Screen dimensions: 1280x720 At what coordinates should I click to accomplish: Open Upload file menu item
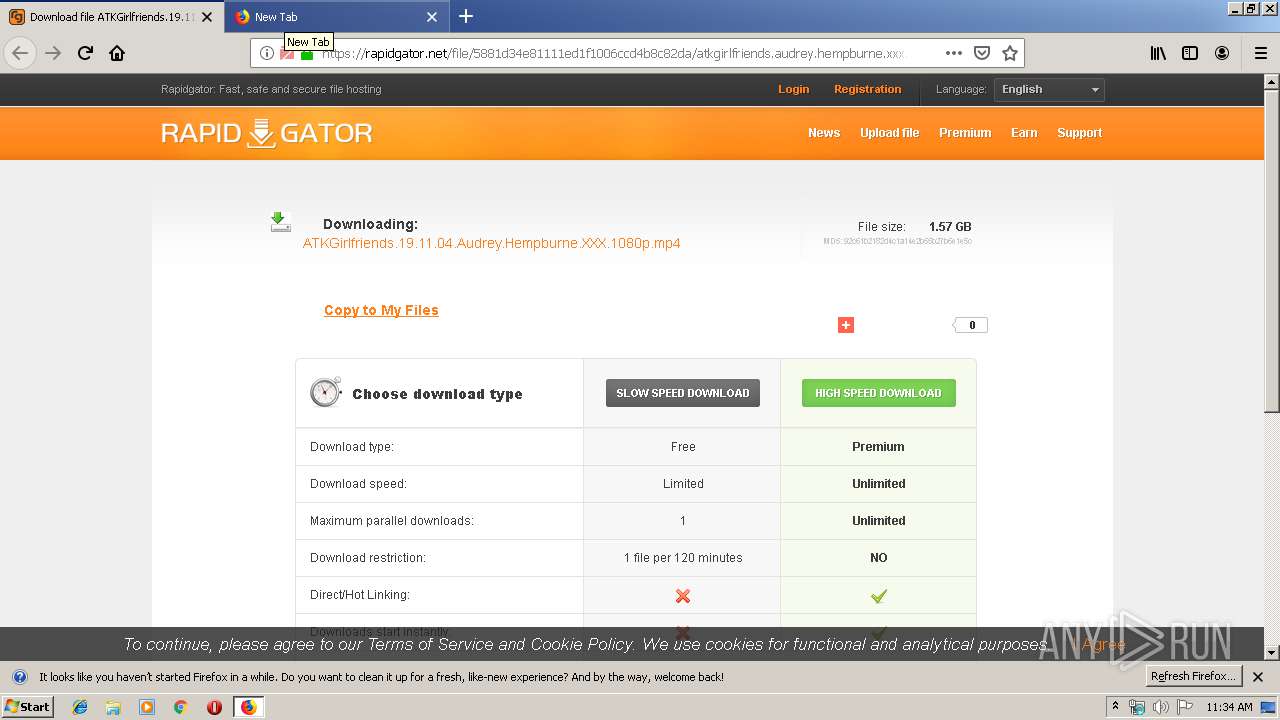tap(889, 133)
